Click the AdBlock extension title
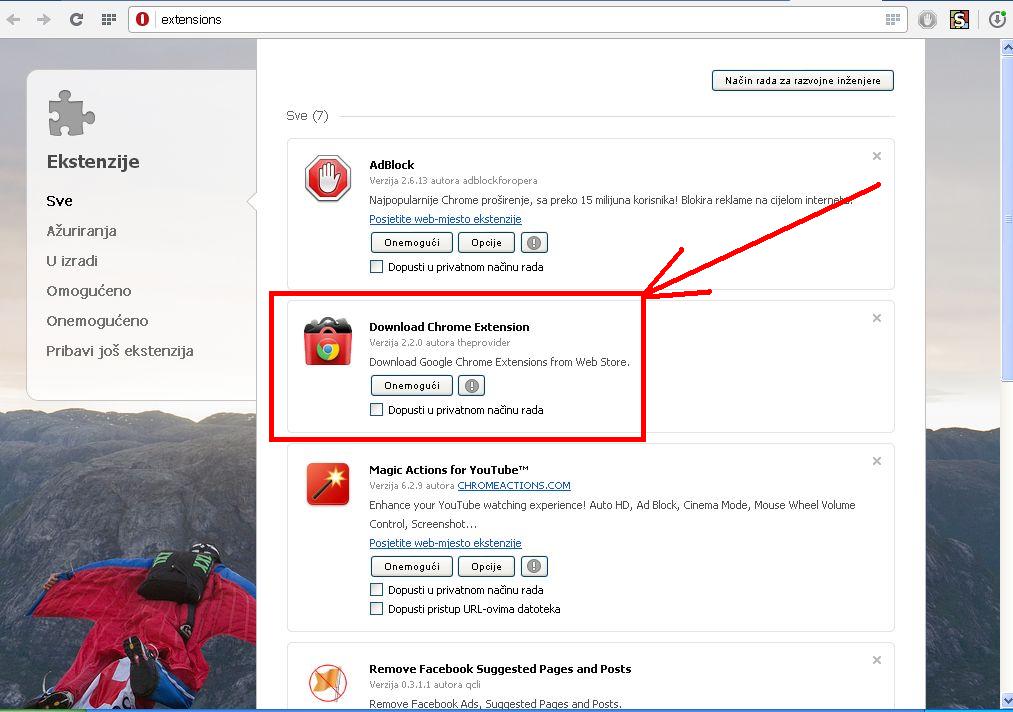This screenshot has width=1013, height=712. click(x=392, y=165)
